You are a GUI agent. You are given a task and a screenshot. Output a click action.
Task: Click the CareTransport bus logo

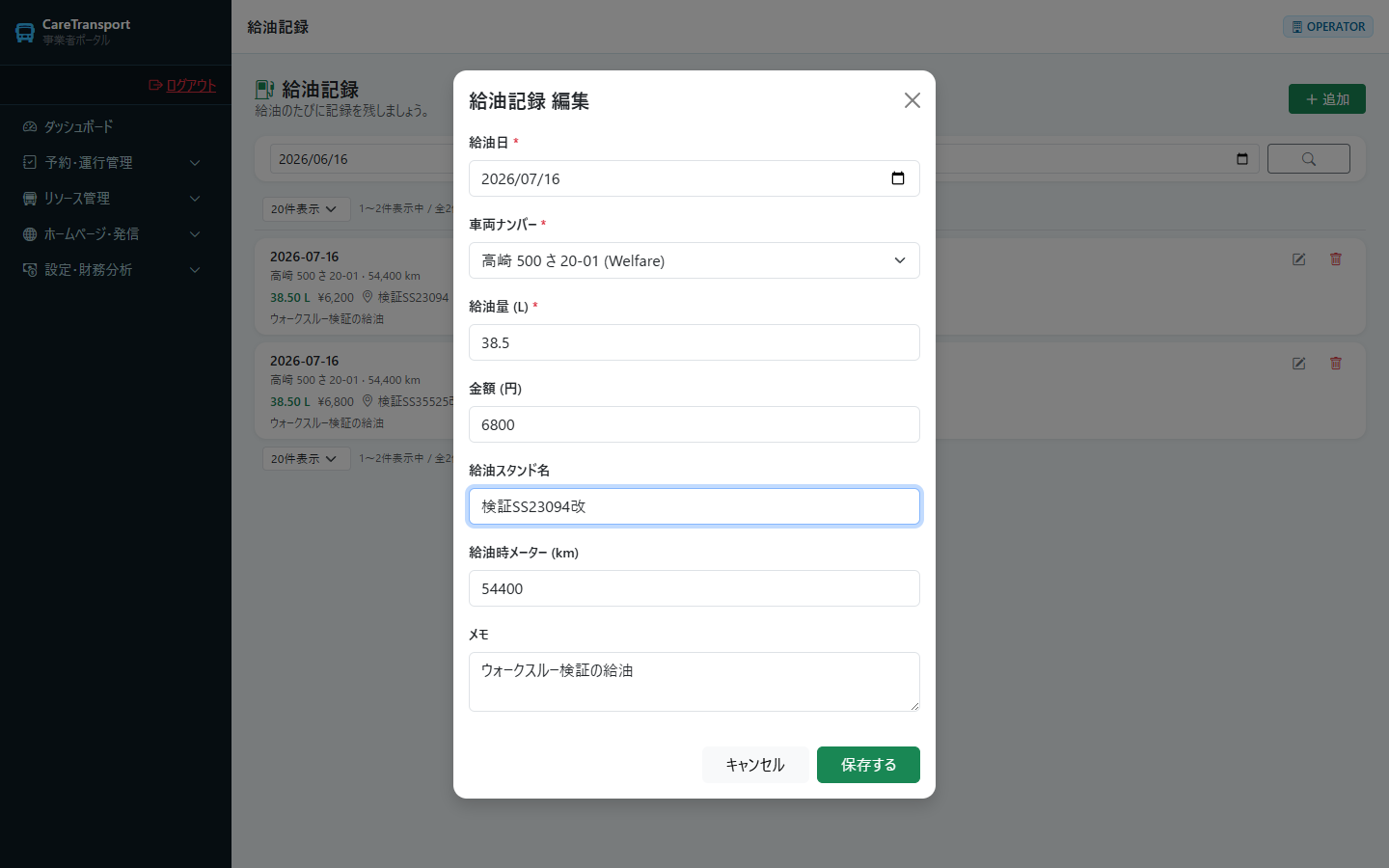[x=25, y=33]
